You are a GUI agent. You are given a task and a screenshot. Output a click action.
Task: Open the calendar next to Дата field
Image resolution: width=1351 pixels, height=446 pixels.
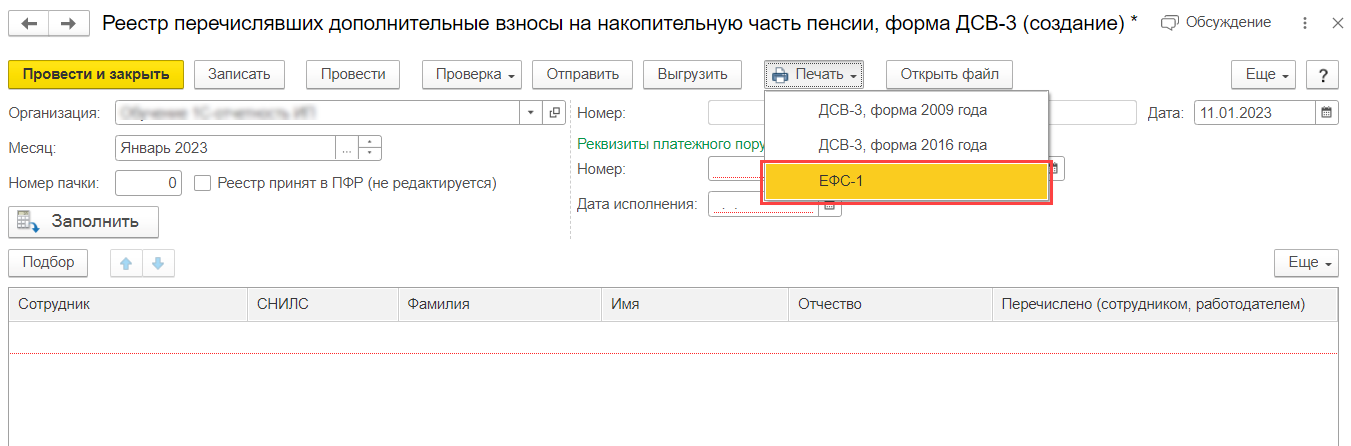[1327, 113]
